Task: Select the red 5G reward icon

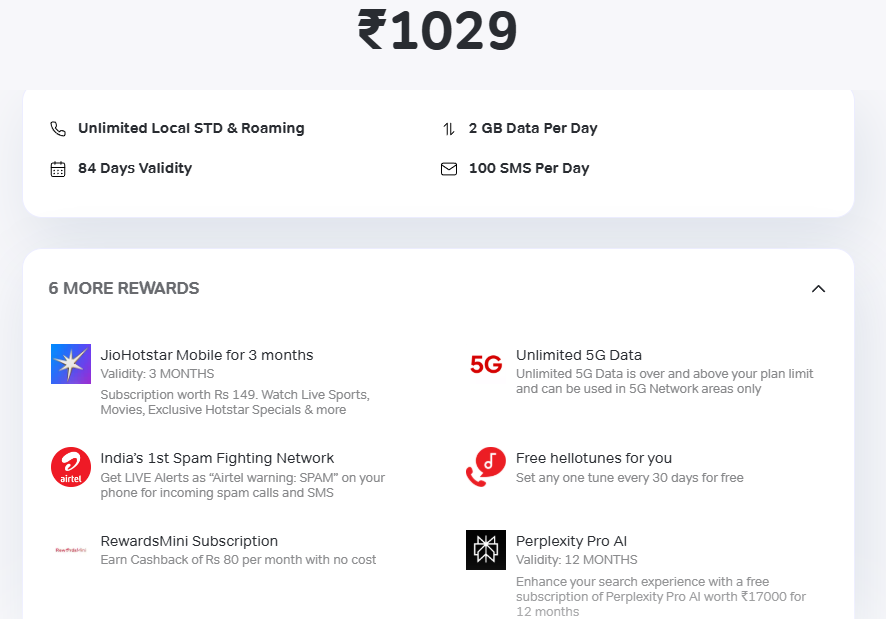Action: [486, 365]
